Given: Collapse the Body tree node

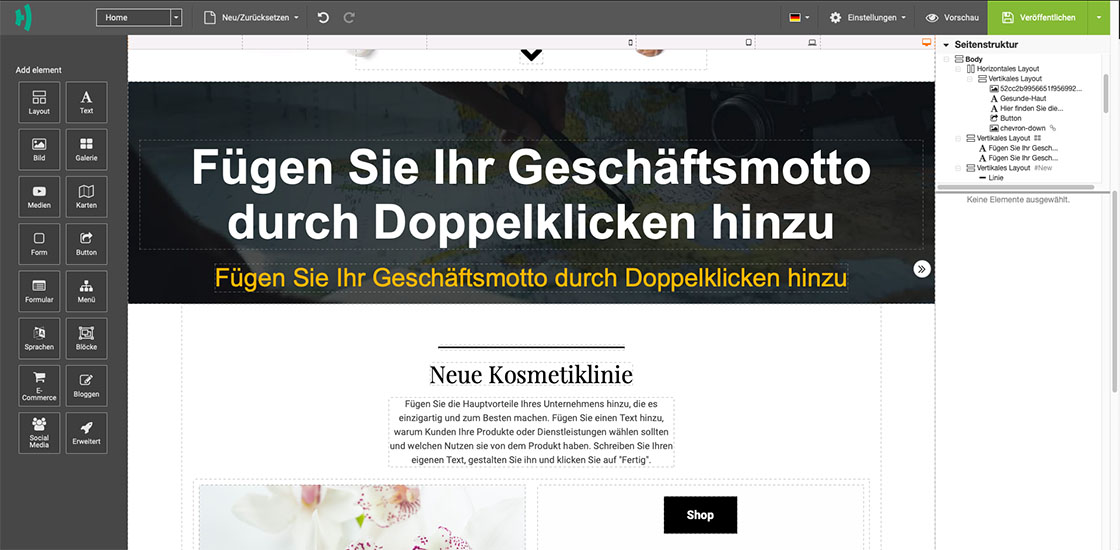Looking at the screenshot, I should pos(947,59).
